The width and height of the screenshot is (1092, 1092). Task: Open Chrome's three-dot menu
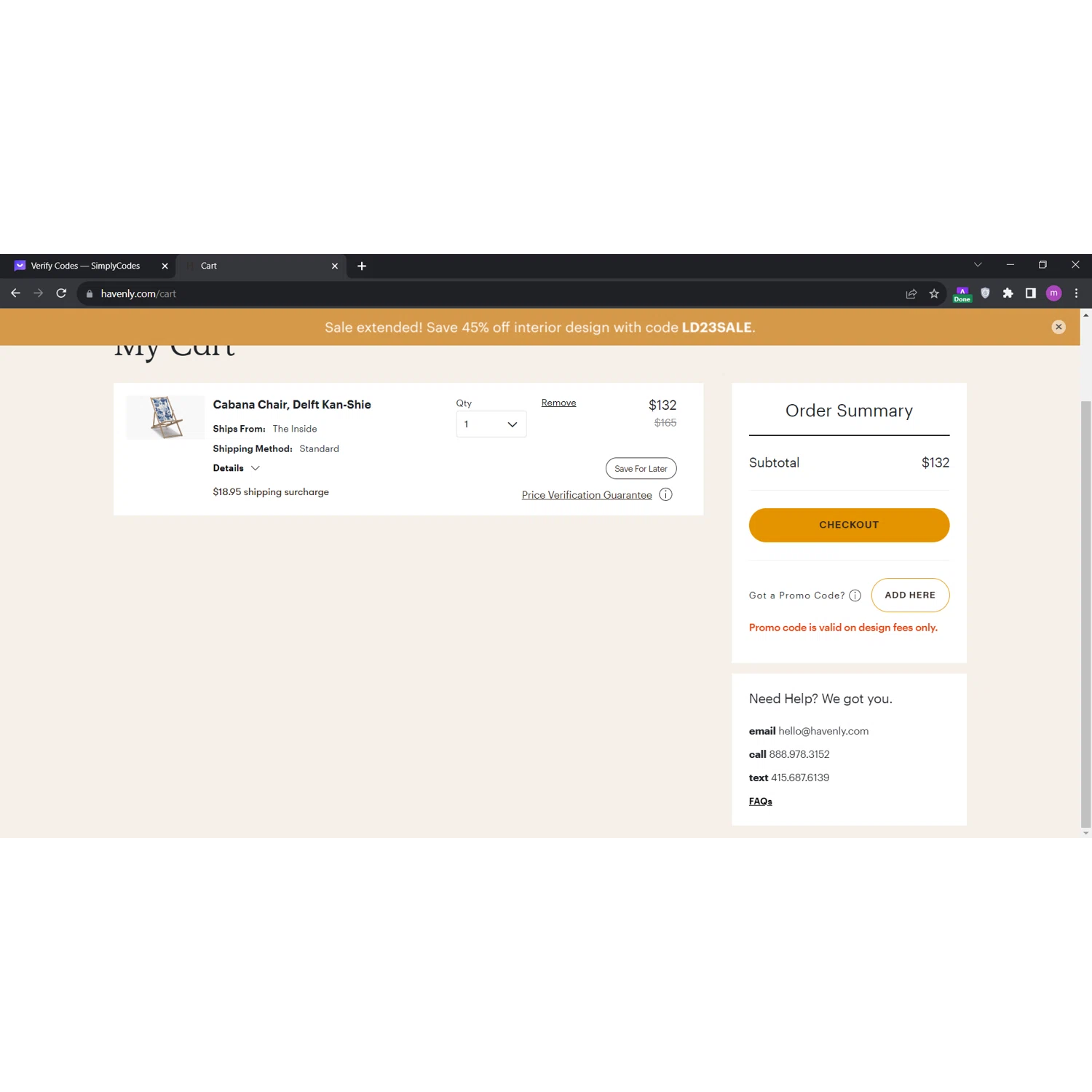click(1076, 293)
